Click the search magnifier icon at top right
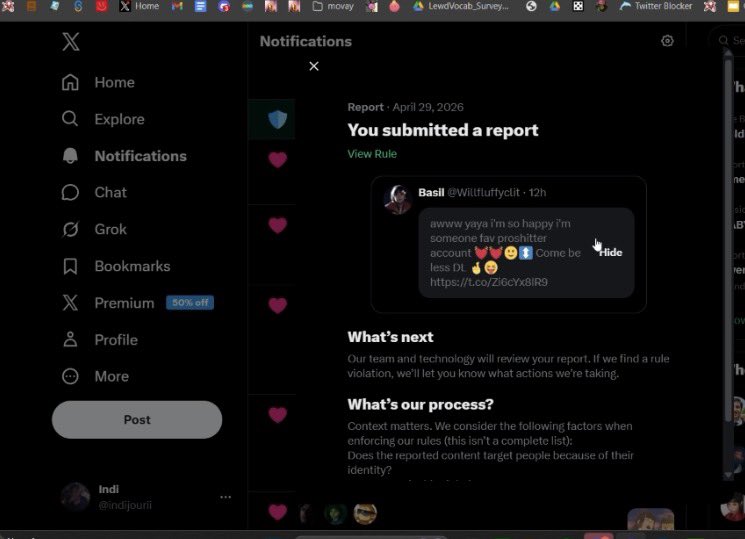 tap(723, 40)
